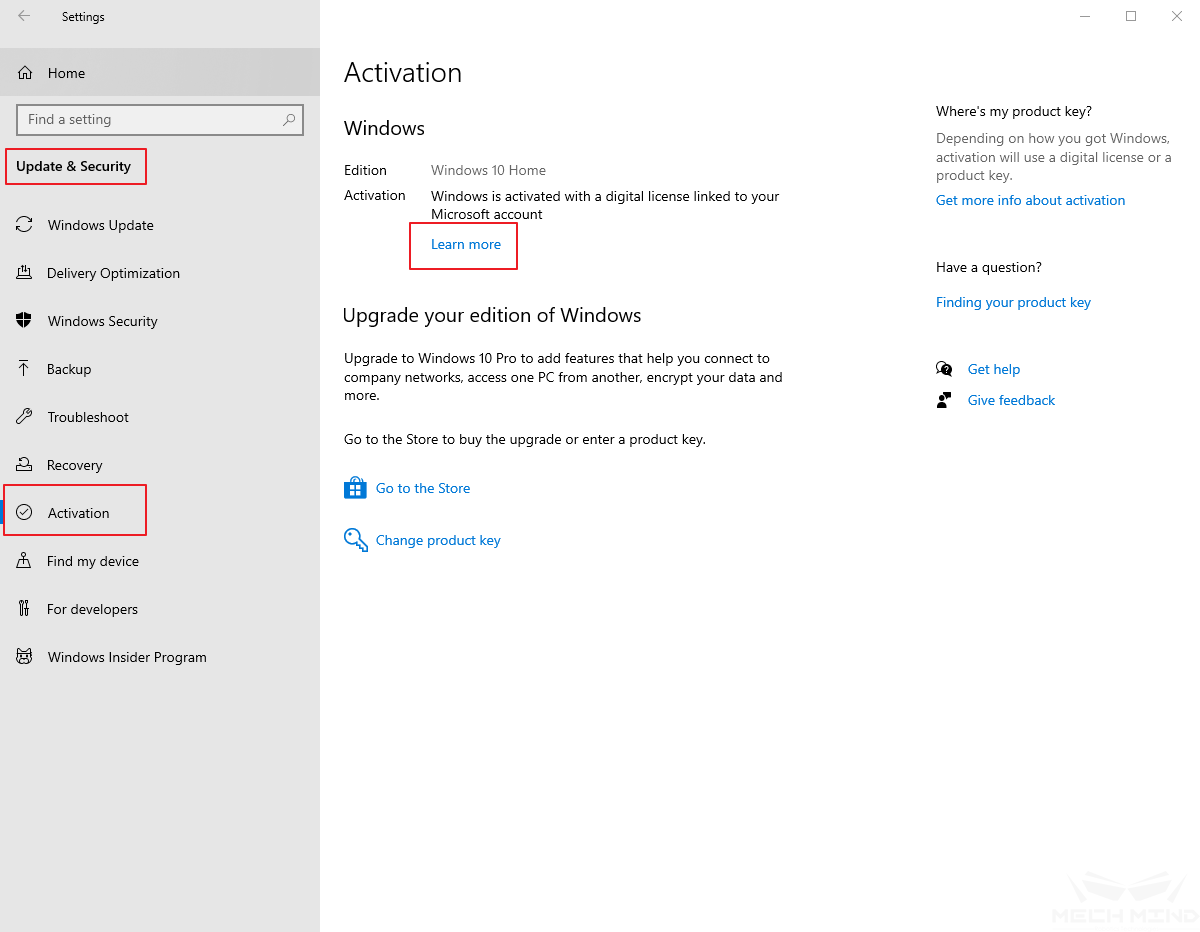Click the Store bag icon
The image size is (1200, 932).
pos(355,488)
